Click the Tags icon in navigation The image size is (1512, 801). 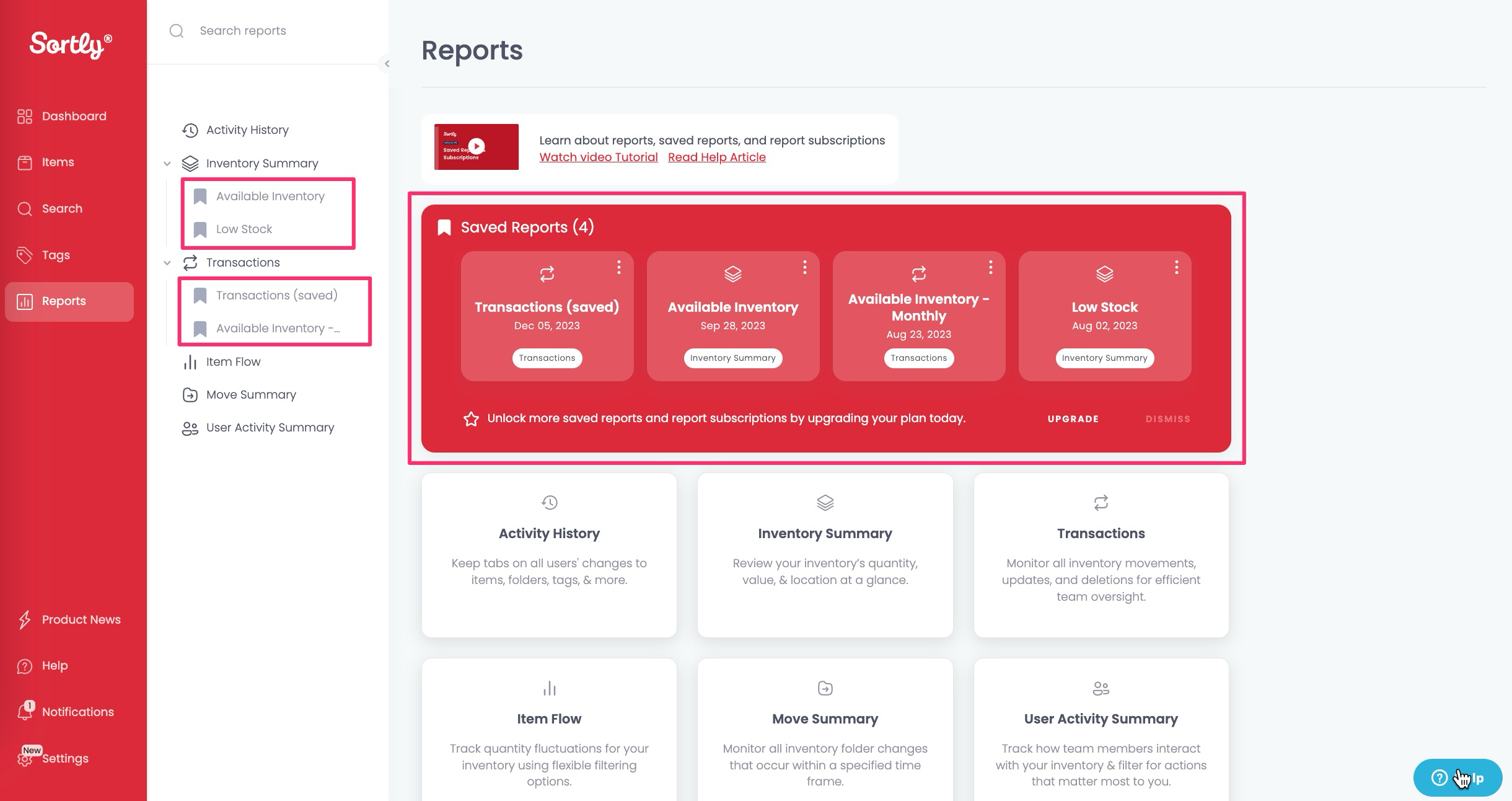[x=25, y=255]
